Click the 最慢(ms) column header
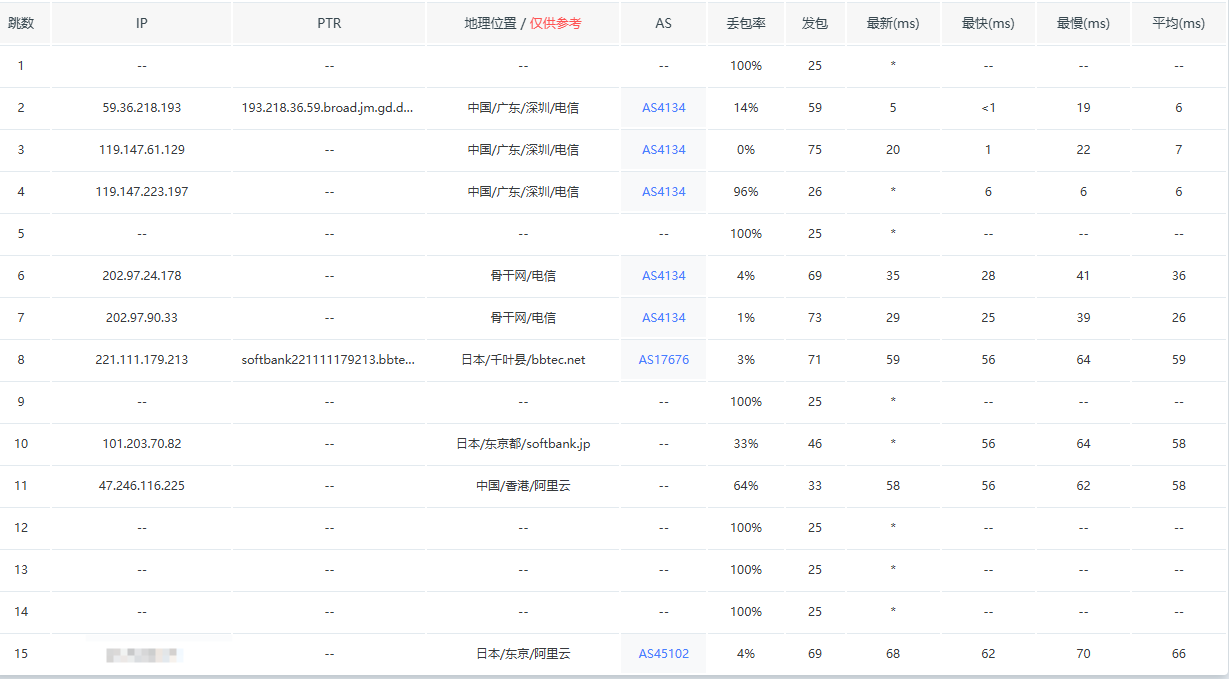 pyautogui.click(x=1083, y=23)
